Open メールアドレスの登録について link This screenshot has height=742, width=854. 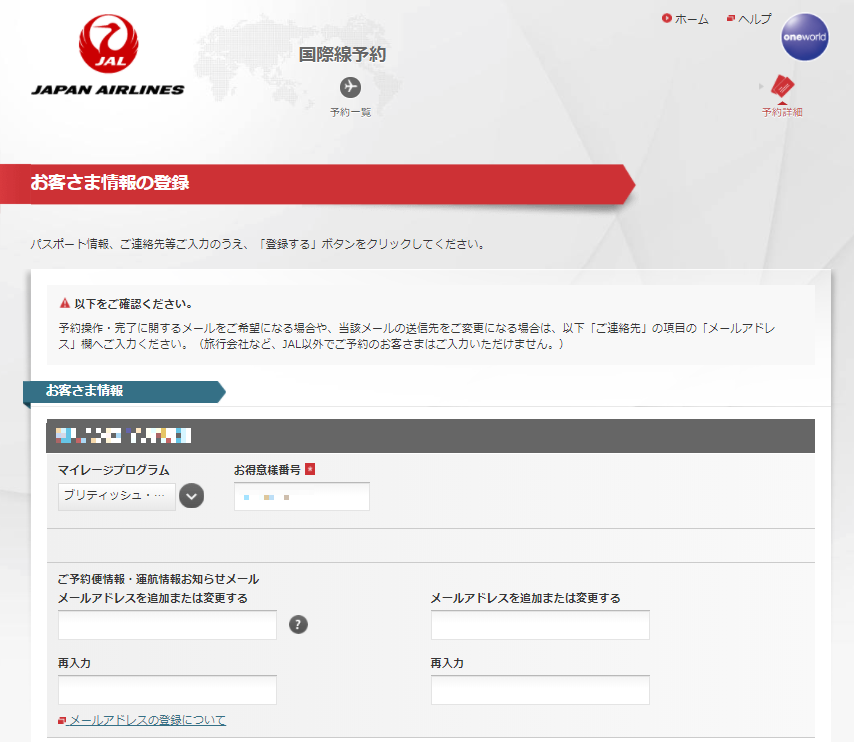pos(147,720)
